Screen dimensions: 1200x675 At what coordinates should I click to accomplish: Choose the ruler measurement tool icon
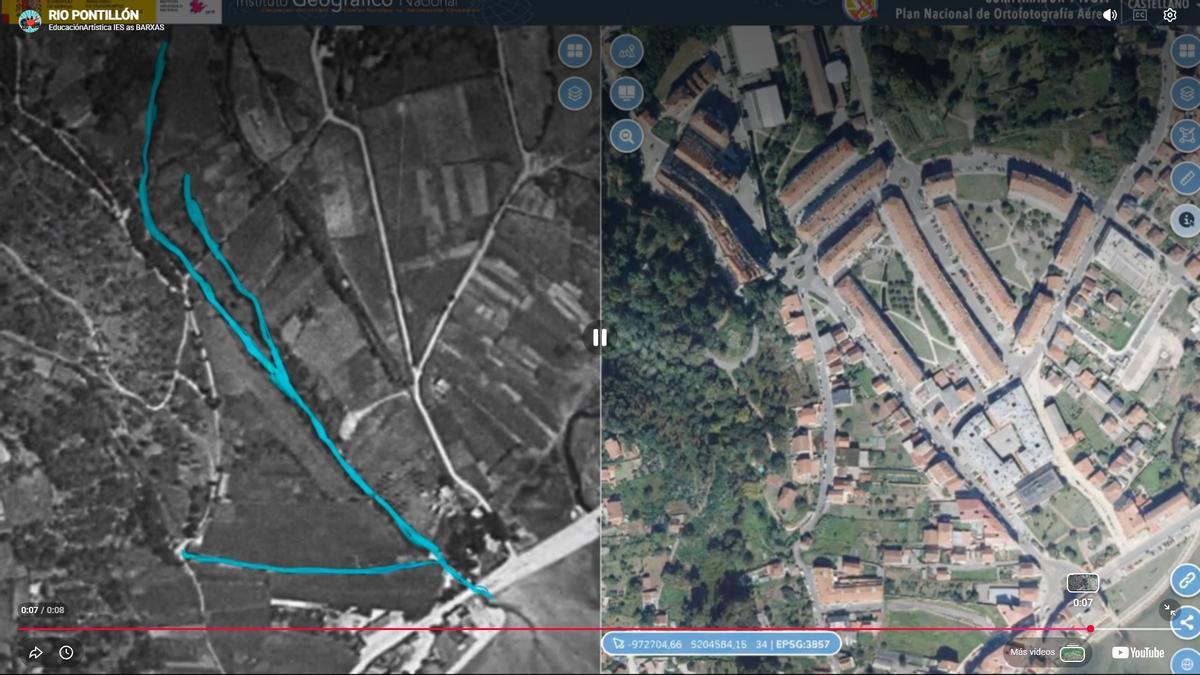(x=1186, y=178)
